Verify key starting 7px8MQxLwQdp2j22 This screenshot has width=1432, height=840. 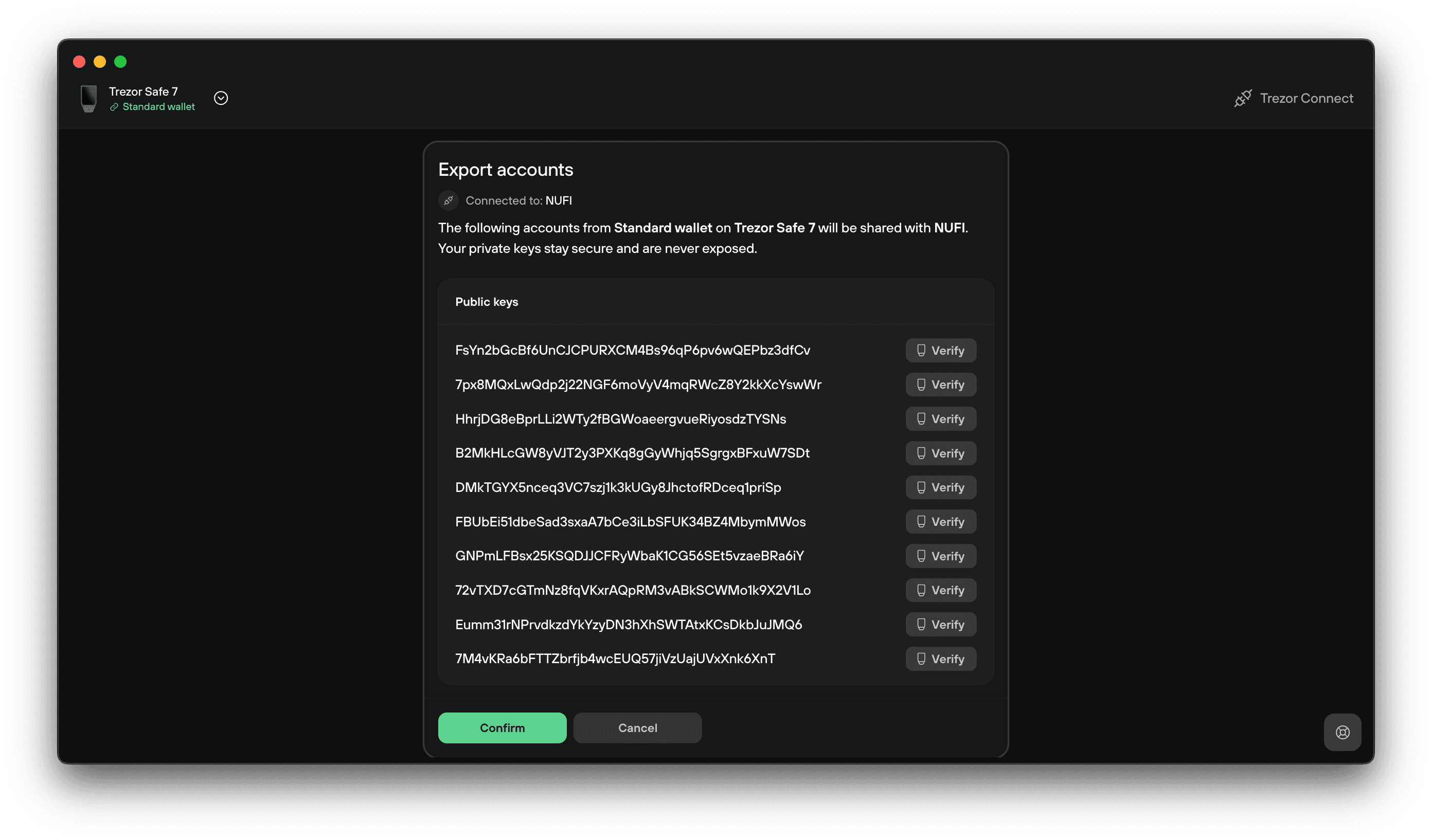(x=941, y=385)
